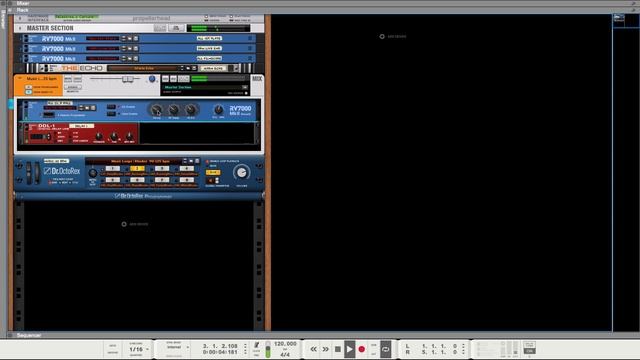Step The Echo patch with up/down arrows
The width and height of the screenshot is (640, 360).
click(182, 68)
